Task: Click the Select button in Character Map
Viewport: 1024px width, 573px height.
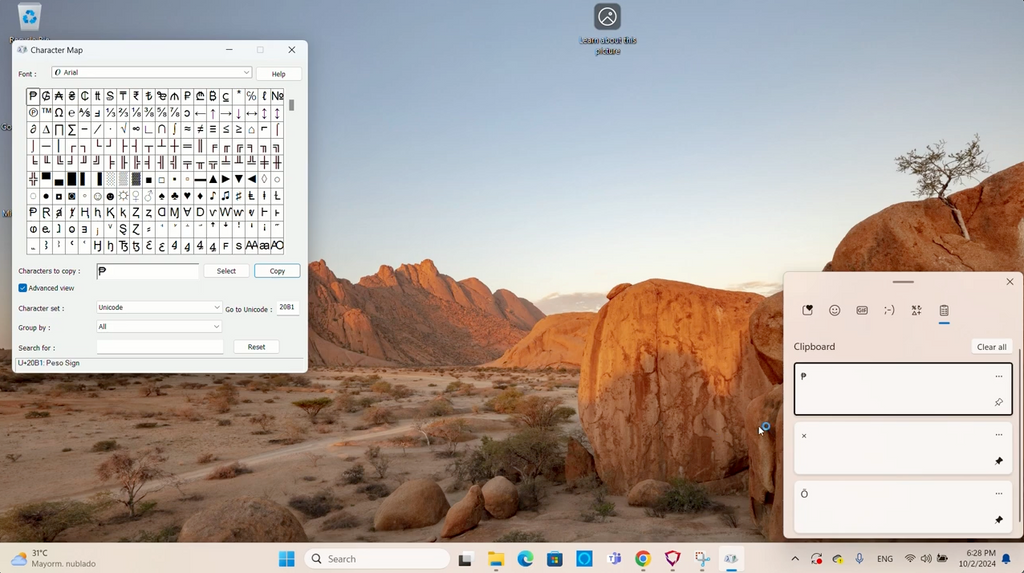Action: 226,271
